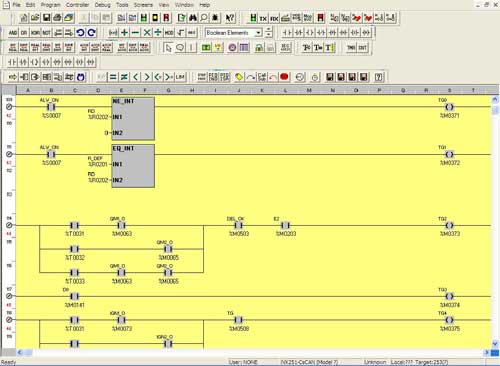Select the TG4 coil %M0375
The image size is (500, 366).
pos(449,320)
